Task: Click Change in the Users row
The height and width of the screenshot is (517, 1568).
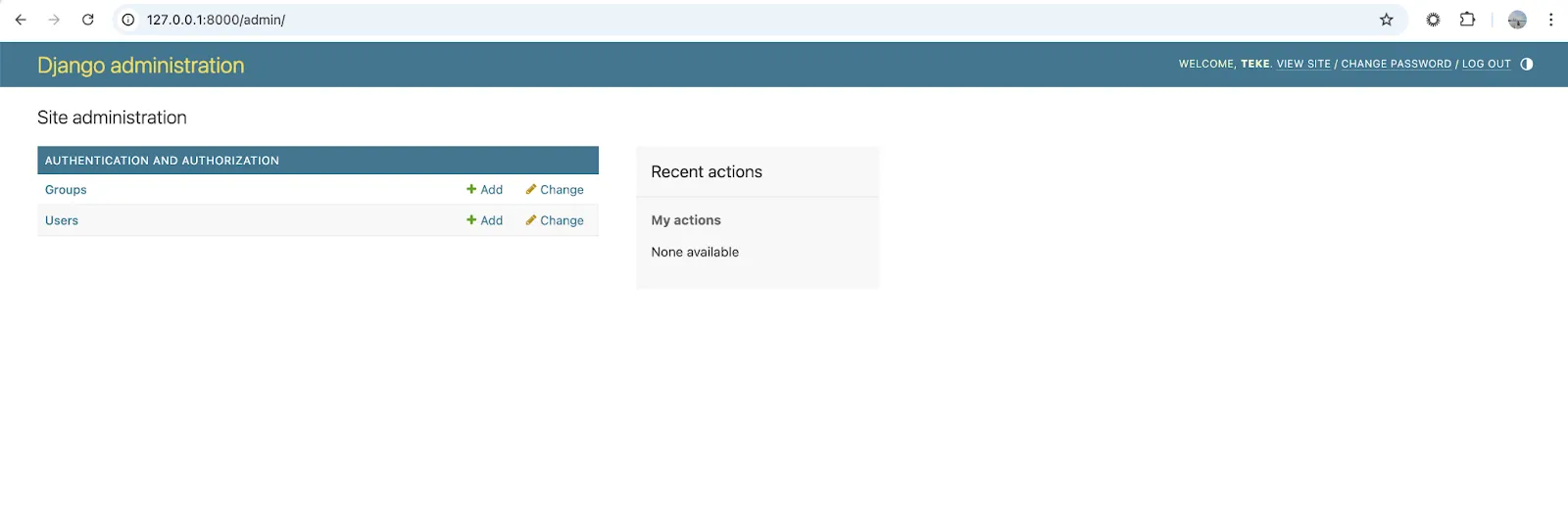Action: 555,220
